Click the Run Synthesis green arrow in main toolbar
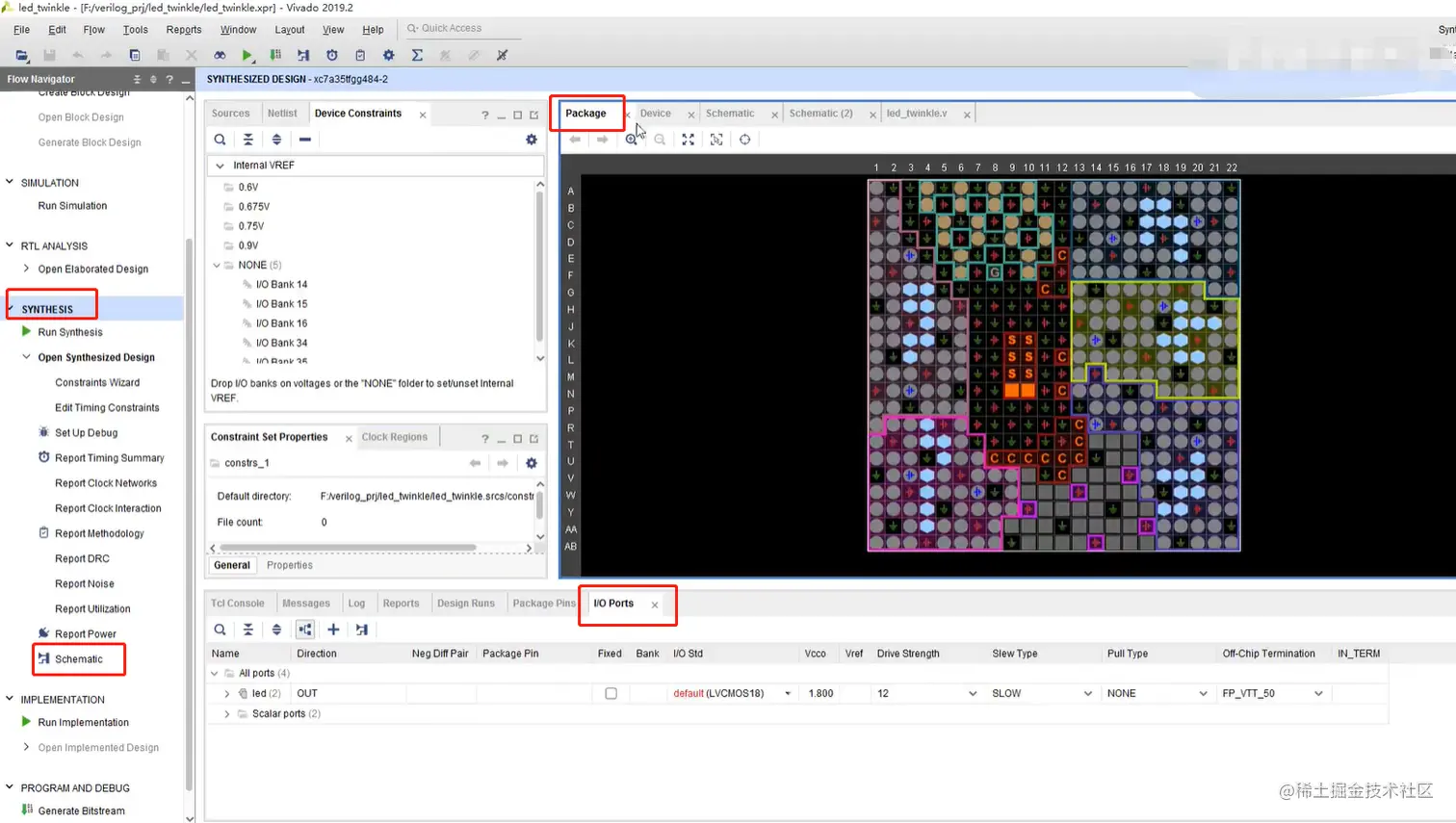 (x=247, y=55)
